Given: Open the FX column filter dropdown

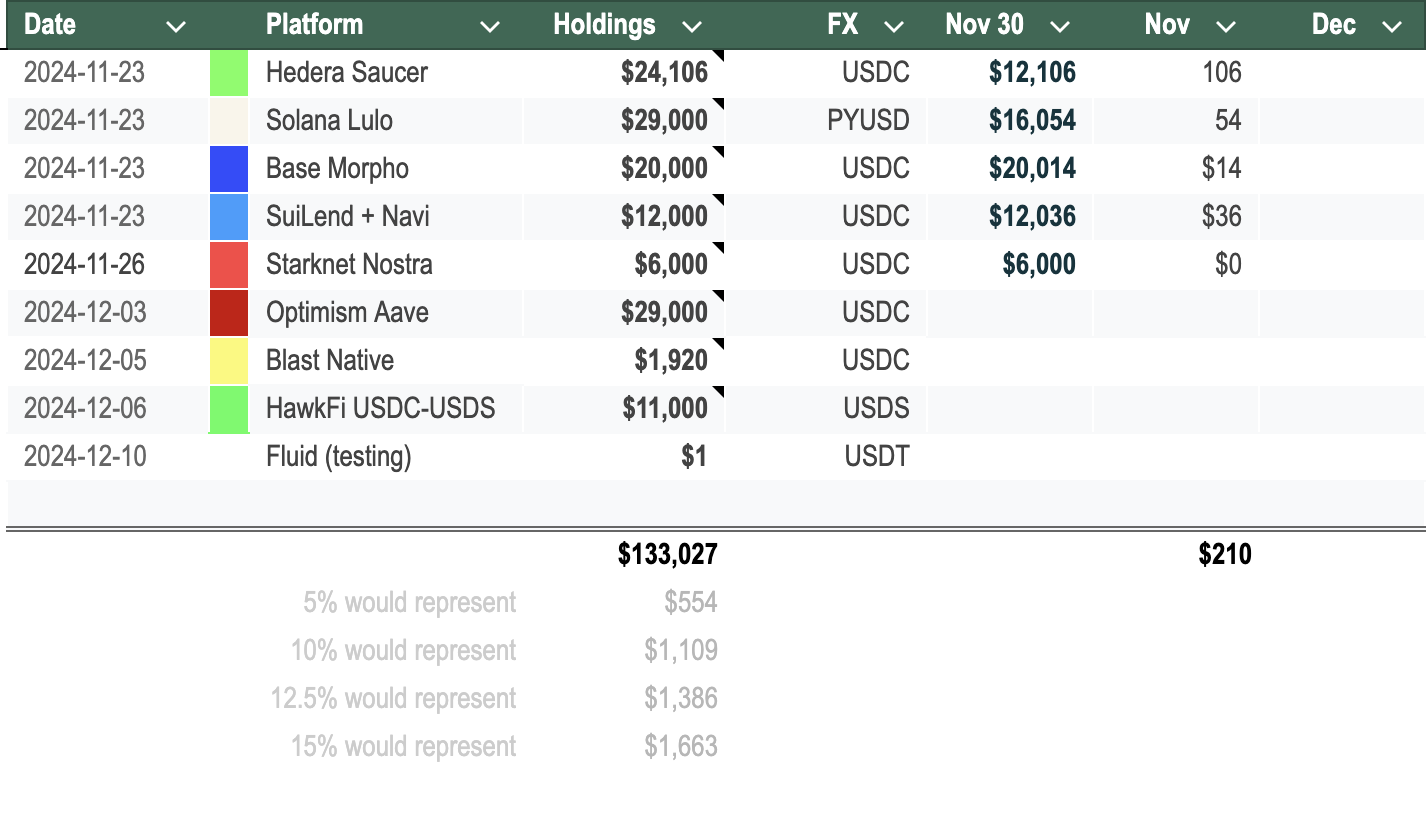Looking at the screenshot, I should pos(894,27).
